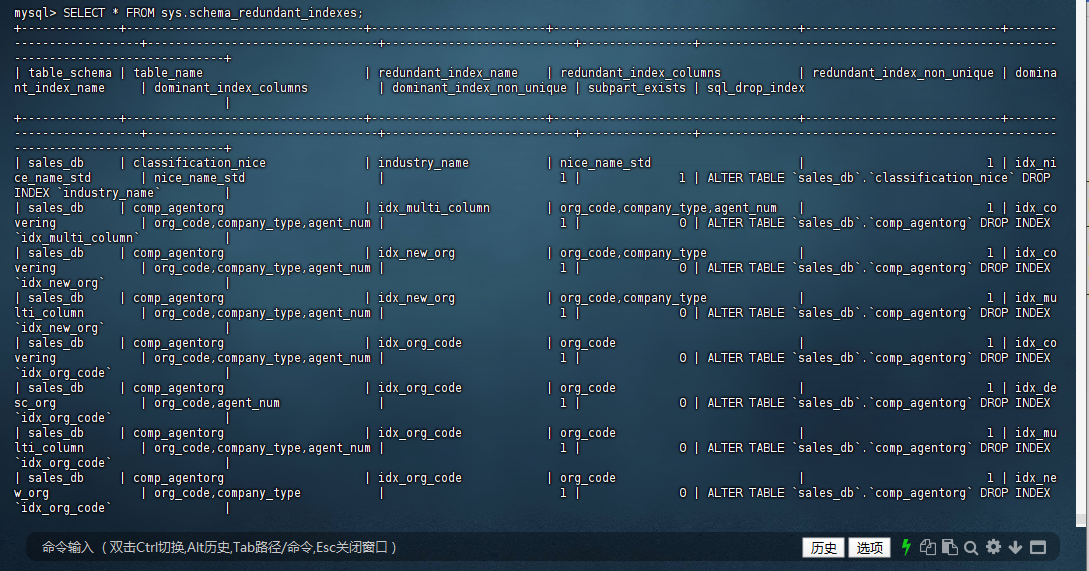Image resolution: width=1089 pixels, height=571 pixels.
Task: Click the backticked `idx_multi_column` drop target
Action: [x=77, y=238]
